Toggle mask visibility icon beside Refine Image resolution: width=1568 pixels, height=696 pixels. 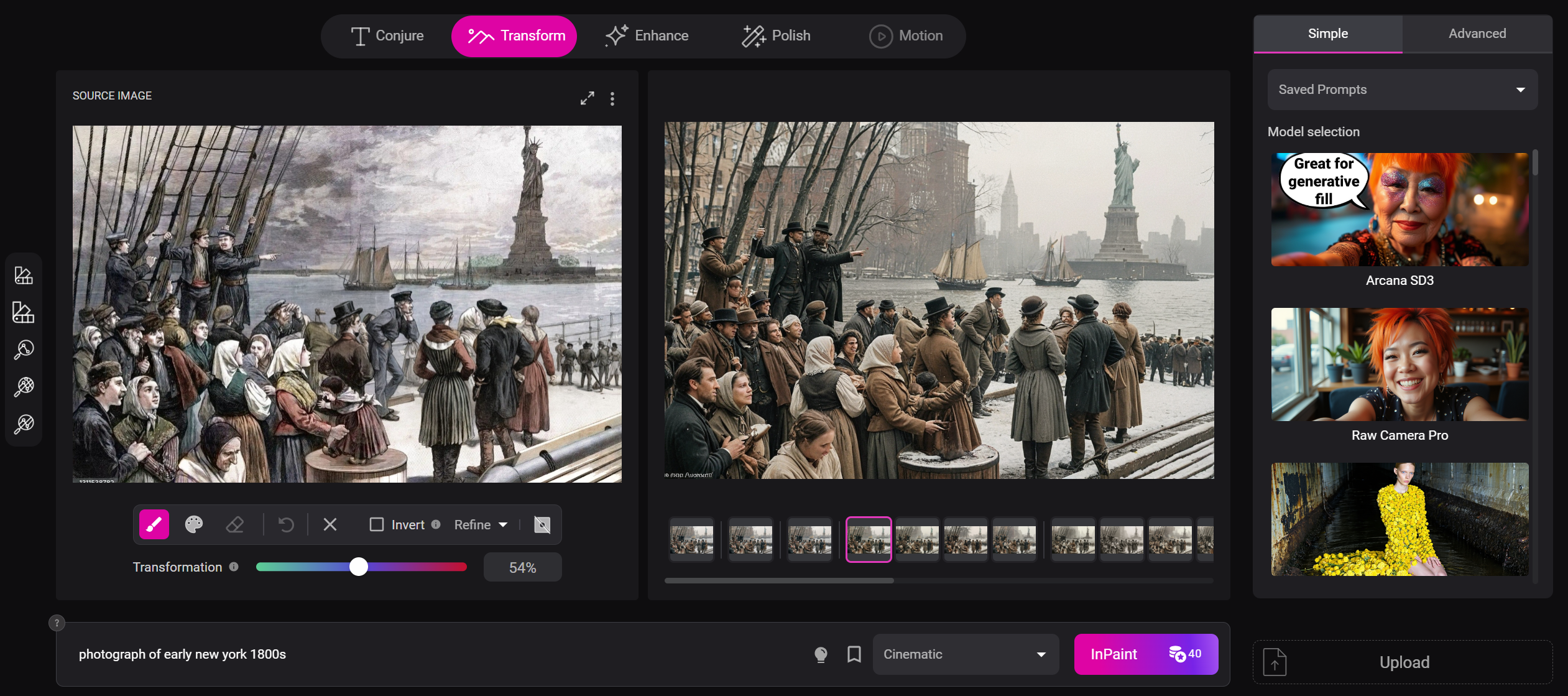point(542,524)
